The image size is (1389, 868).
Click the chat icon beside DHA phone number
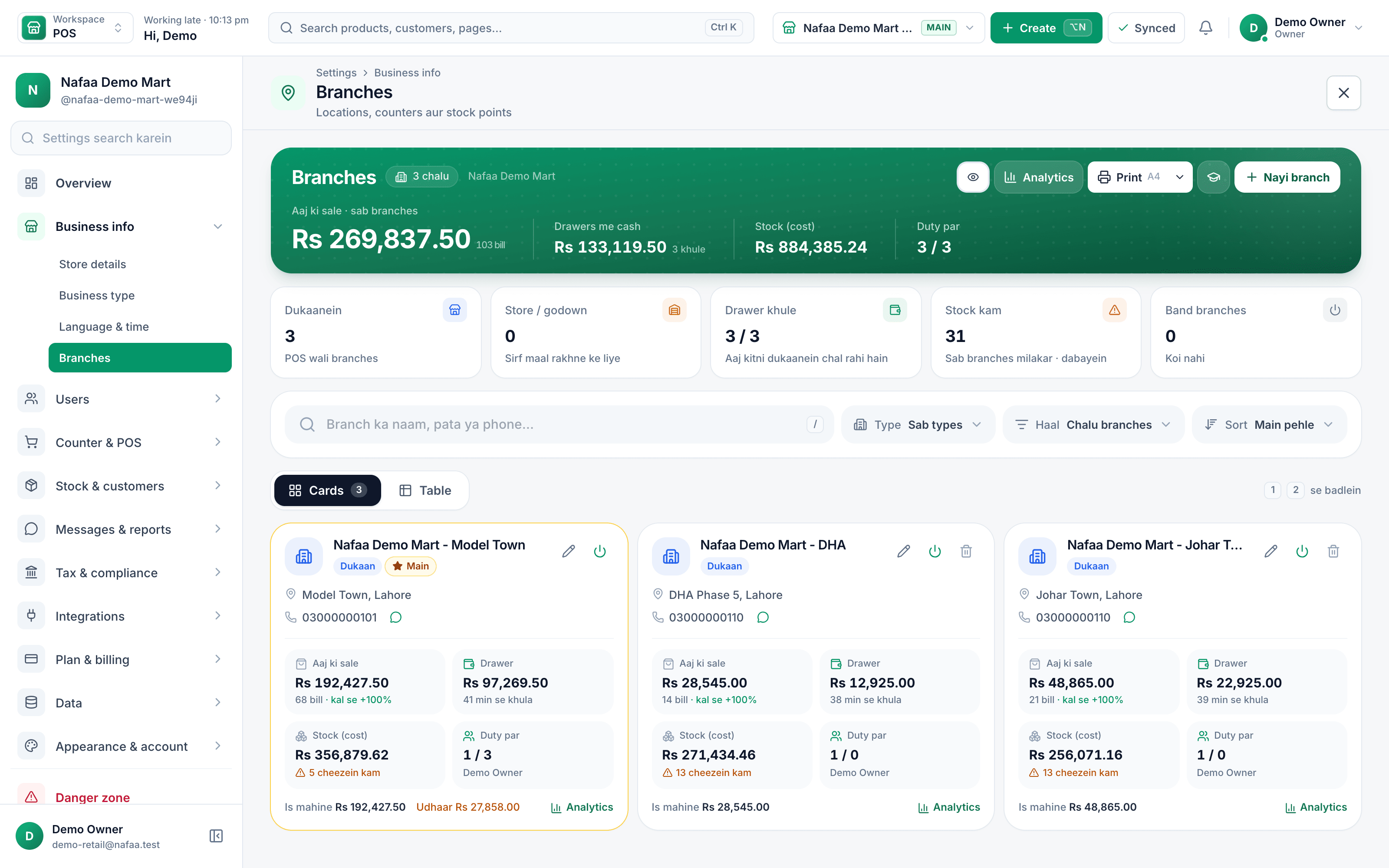point(762,617)
